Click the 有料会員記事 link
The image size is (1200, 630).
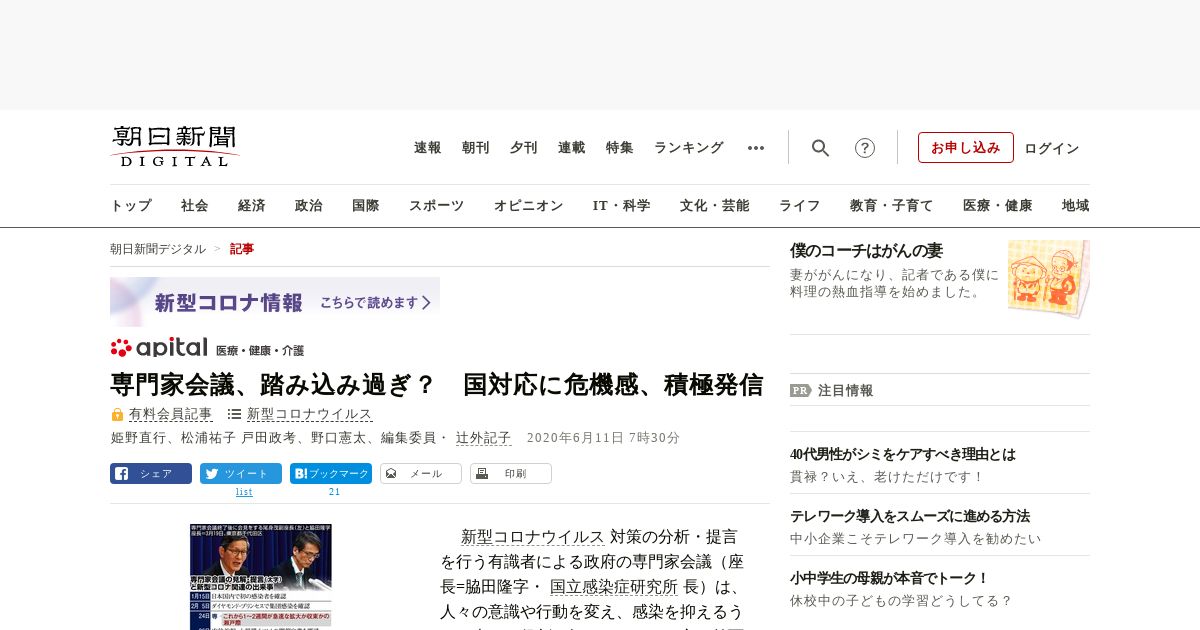coord(171,414)
